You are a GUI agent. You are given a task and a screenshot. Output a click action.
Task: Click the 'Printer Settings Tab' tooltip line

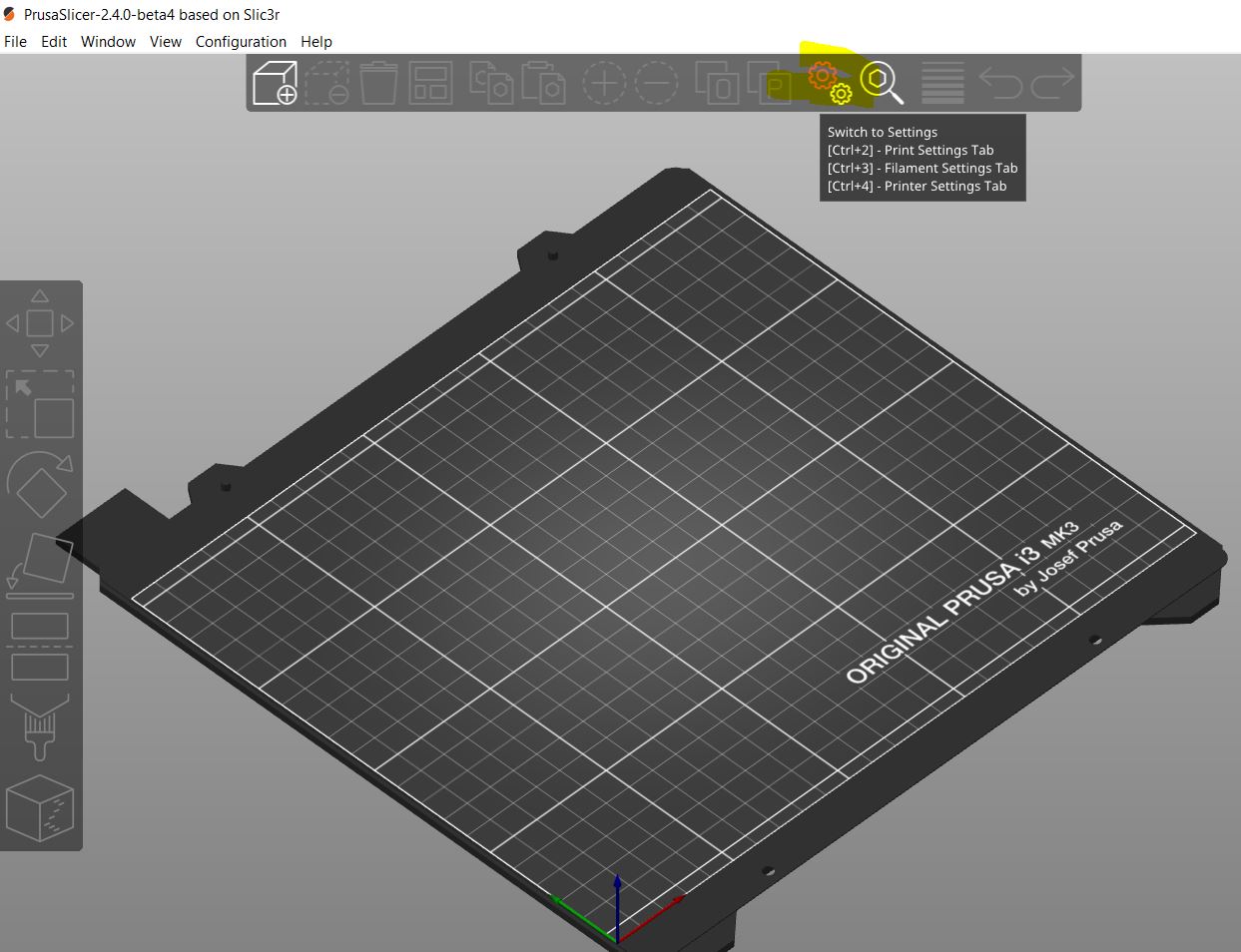917,186
